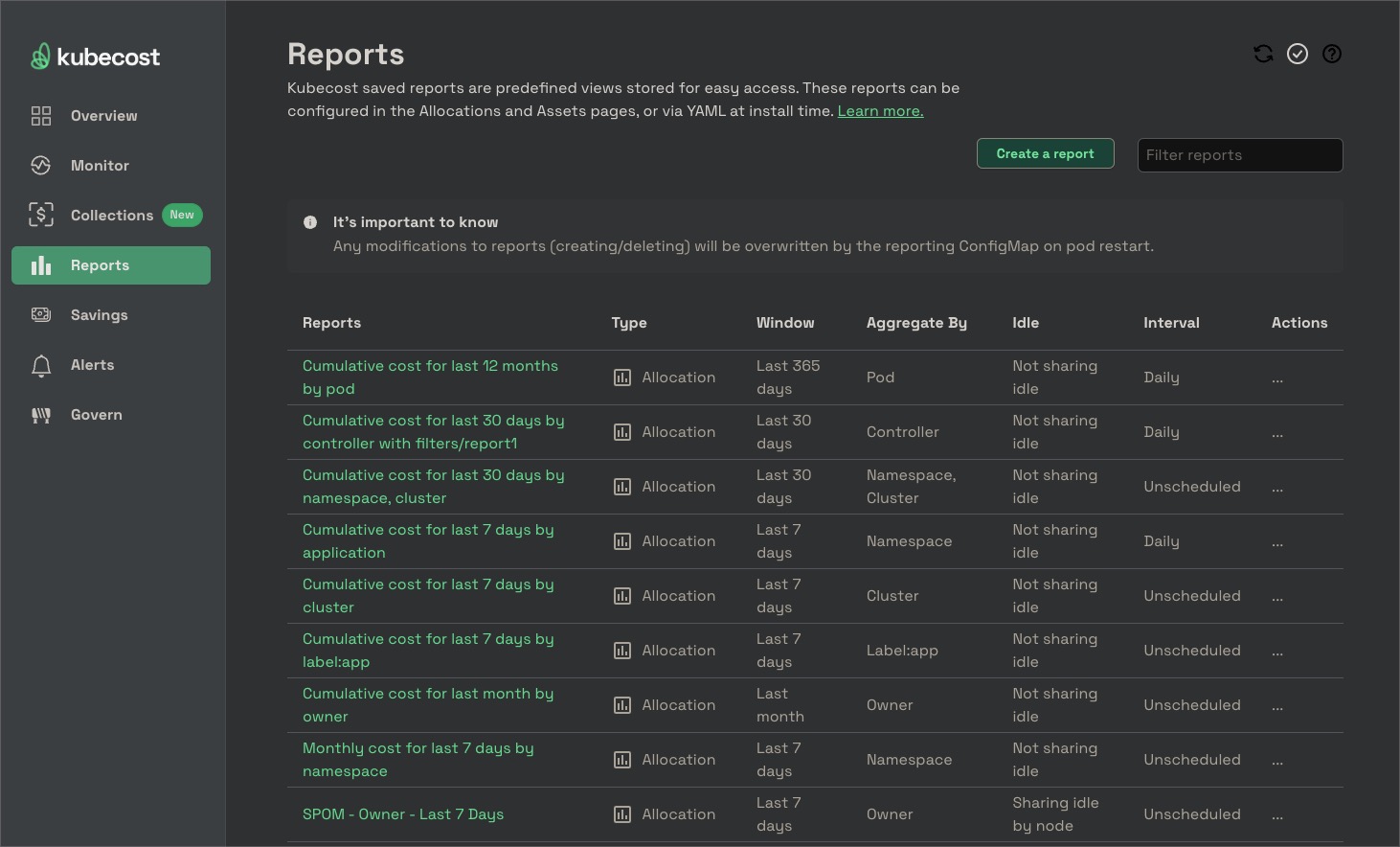This screenshot has height=847, width=1400.
Task: Open Monthly cost for last 7 days by namespace
Action: pyautogui.click(x=418, y=760)
